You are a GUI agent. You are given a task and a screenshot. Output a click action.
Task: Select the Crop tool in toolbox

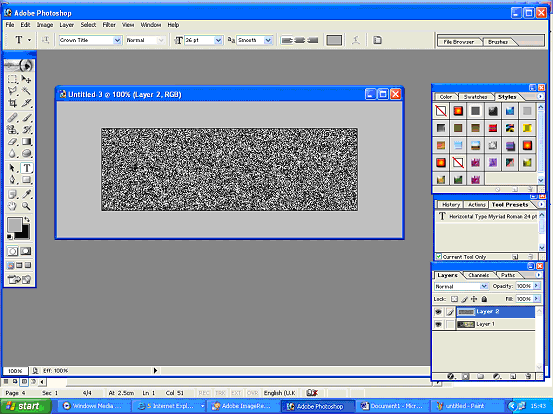[x=13, y=103]
